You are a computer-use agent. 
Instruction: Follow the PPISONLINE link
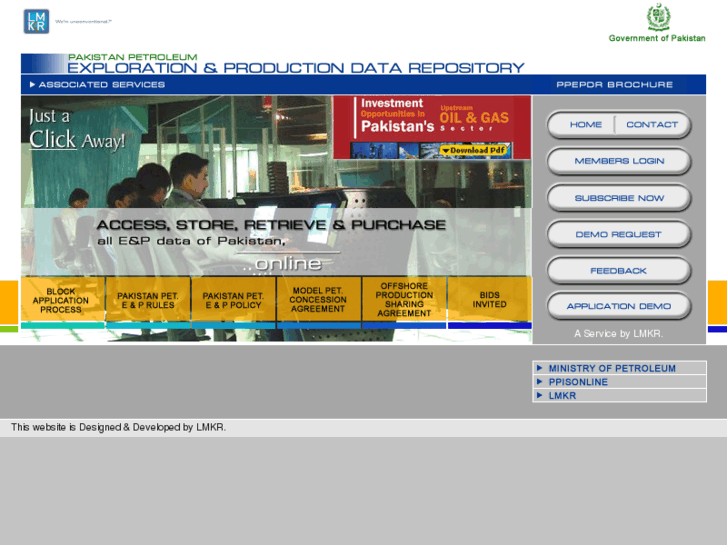578,382
